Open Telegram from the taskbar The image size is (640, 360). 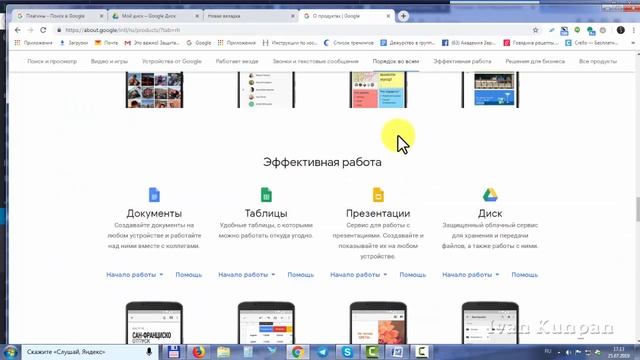click(322, 352)
